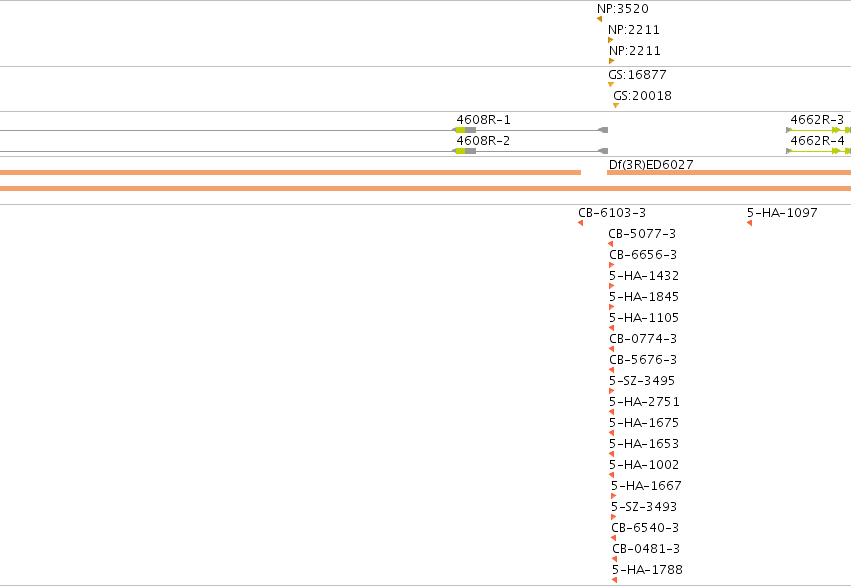This screenshot has height=586, width=851.
Task: Click the 5-HA-1653 label
Action: (644, 444)
